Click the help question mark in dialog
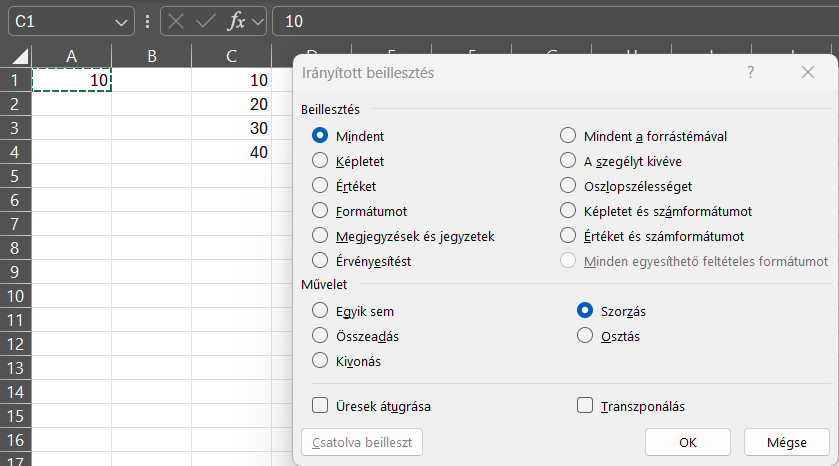 tap(751, 72)
